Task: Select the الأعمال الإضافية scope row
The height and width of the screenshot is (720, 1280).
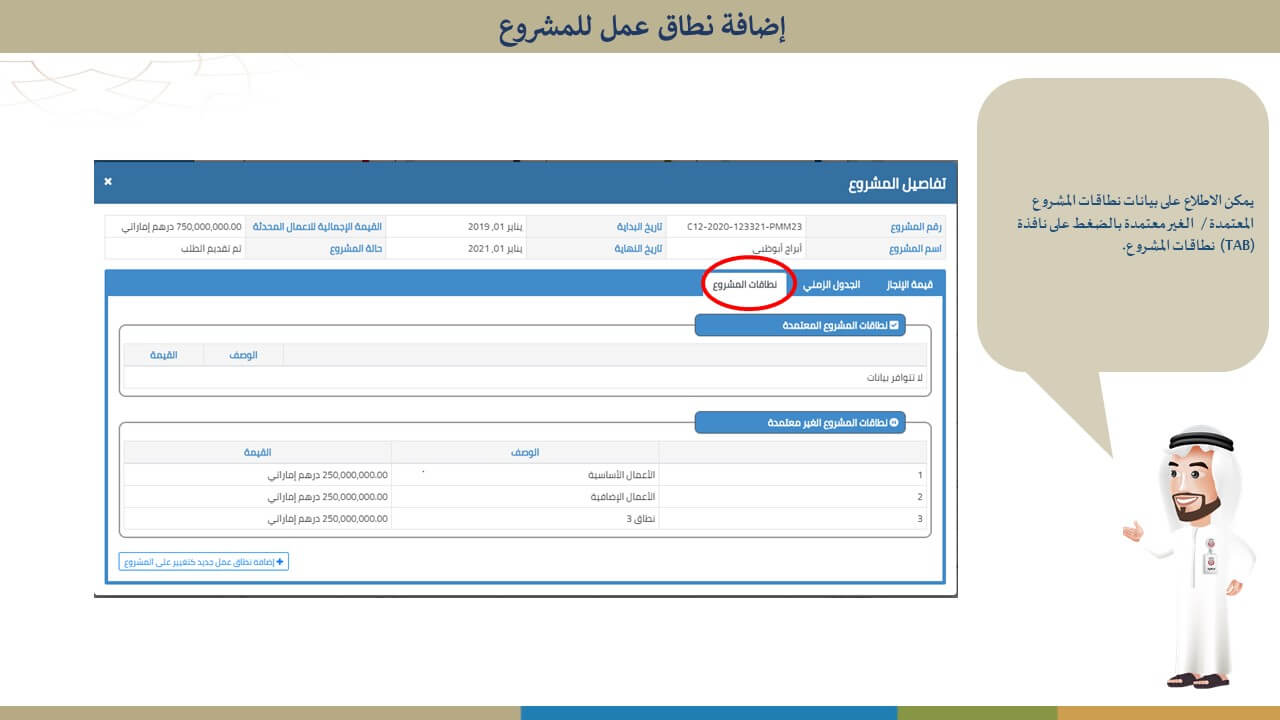Action: point(525,496)
